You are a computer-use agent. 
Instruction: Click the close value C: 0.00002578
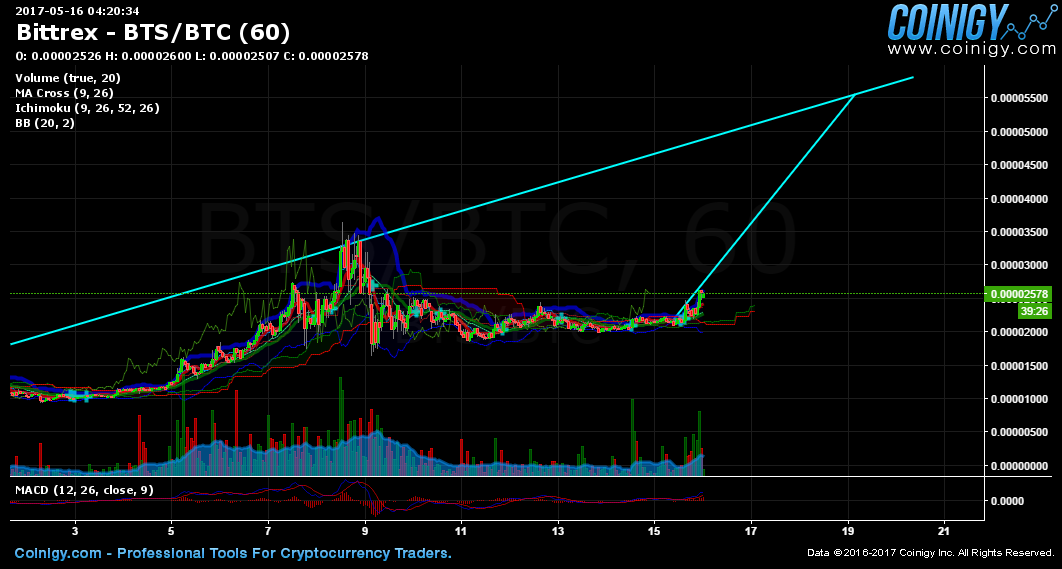point(326,56)
